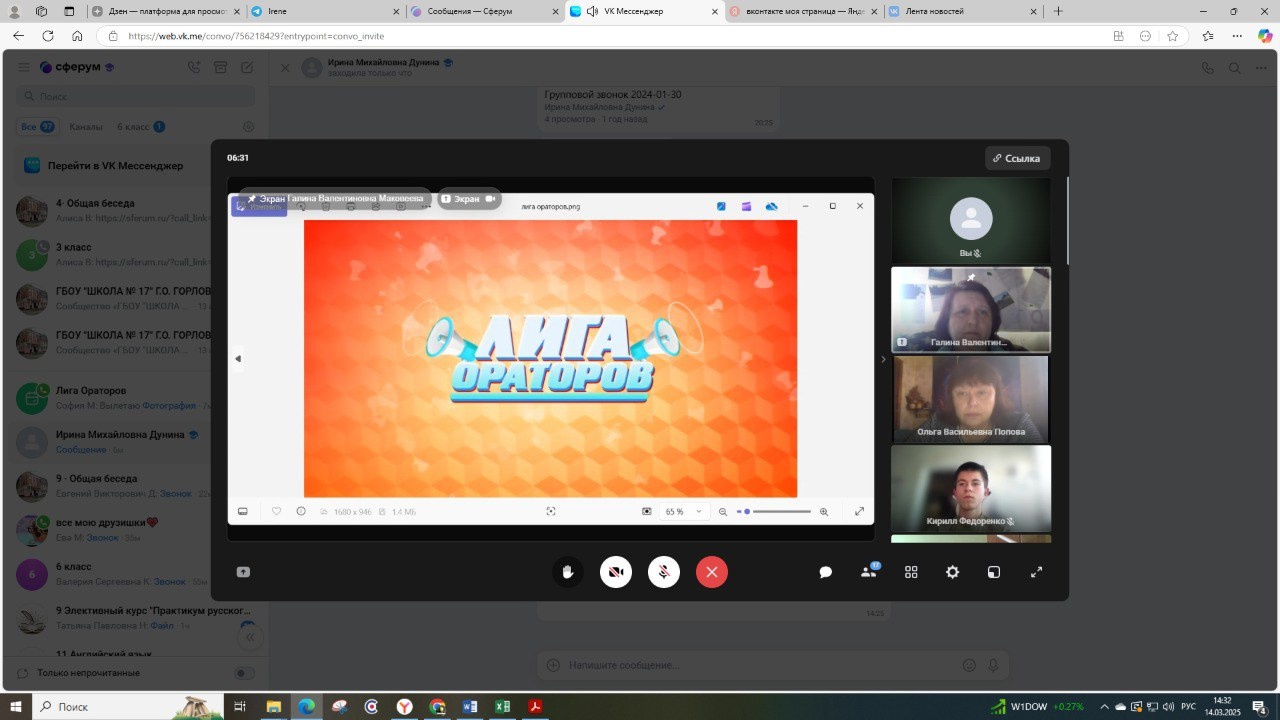Expand shared viewer to fullscreen arrow
The height and width of the screenshot is (720, 1280).
pyautogui.click(x=859, y=511)
